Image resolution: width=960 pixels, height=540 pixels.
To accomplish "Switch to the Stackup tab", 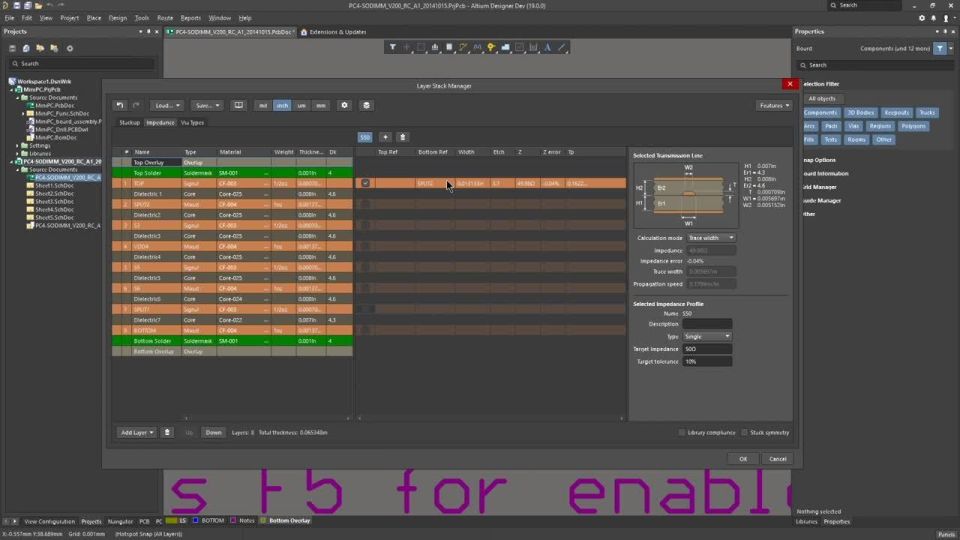I will (129, 122).
